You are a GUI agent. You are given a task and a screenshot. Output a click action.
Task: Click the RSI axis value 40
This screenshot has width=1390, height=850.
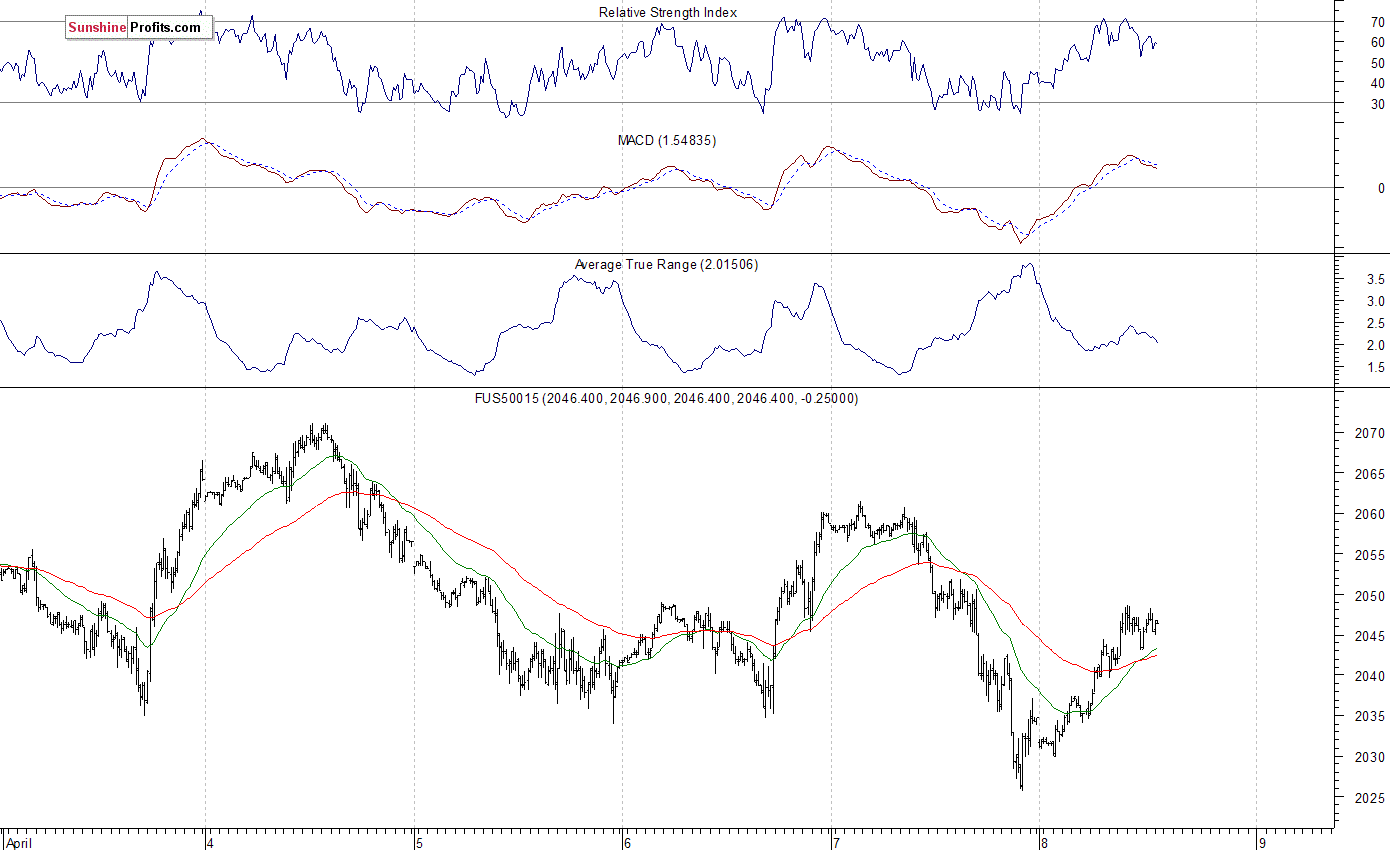[1378, 83]
